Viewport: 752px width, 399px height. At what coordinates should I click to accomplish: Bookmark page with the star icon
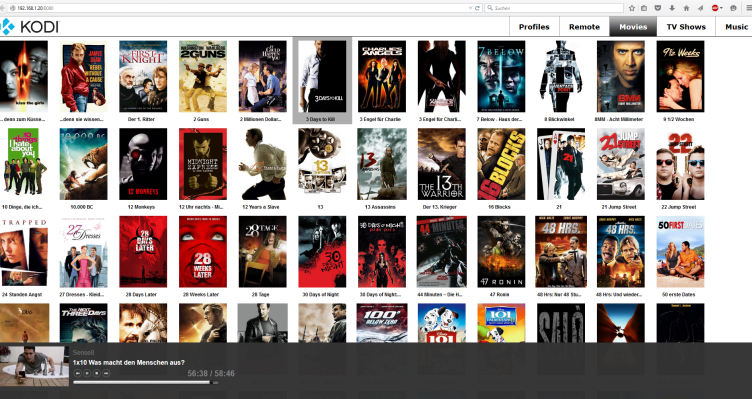[632, 8]
